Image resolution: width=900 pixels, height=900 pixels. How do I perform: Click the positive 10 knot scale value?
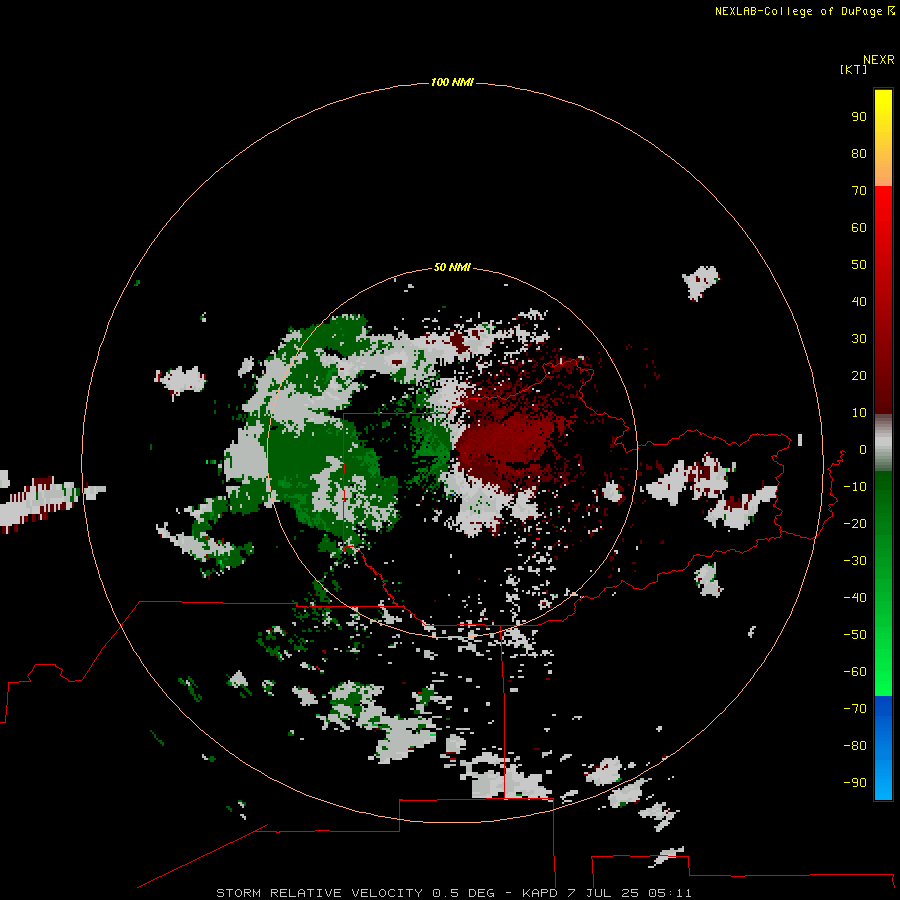coord(859,413)
